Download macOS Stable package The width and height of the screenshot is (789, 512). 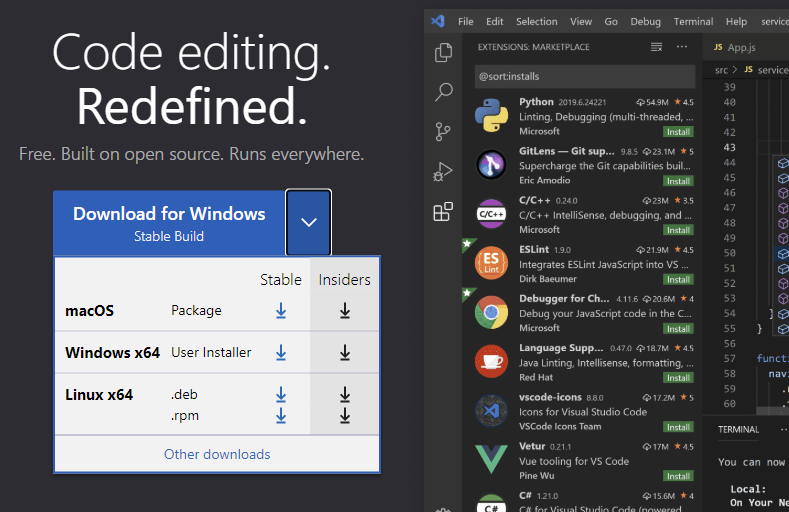tap(281, 311)
